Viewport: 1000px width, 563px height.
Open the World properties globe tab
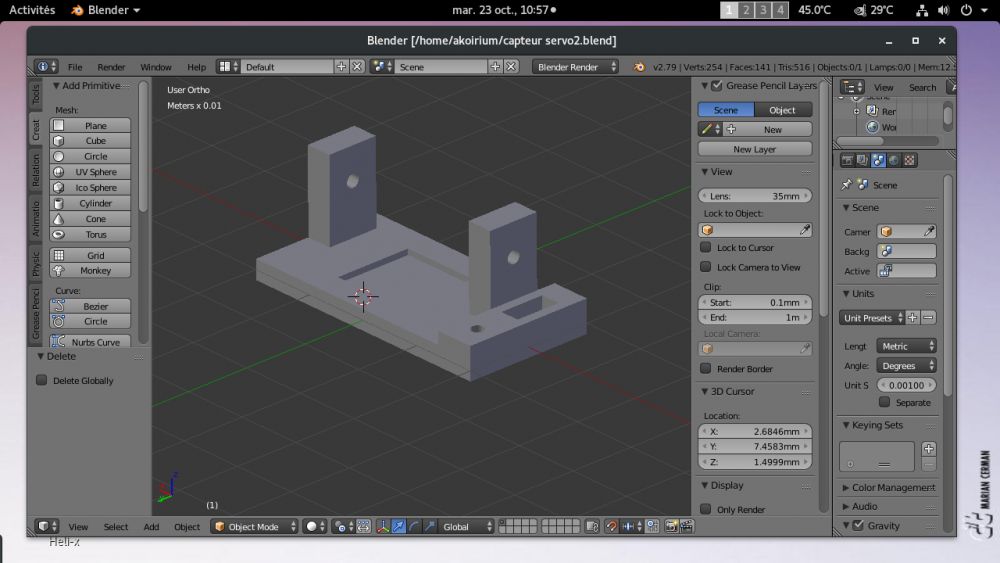pos(893,161)
